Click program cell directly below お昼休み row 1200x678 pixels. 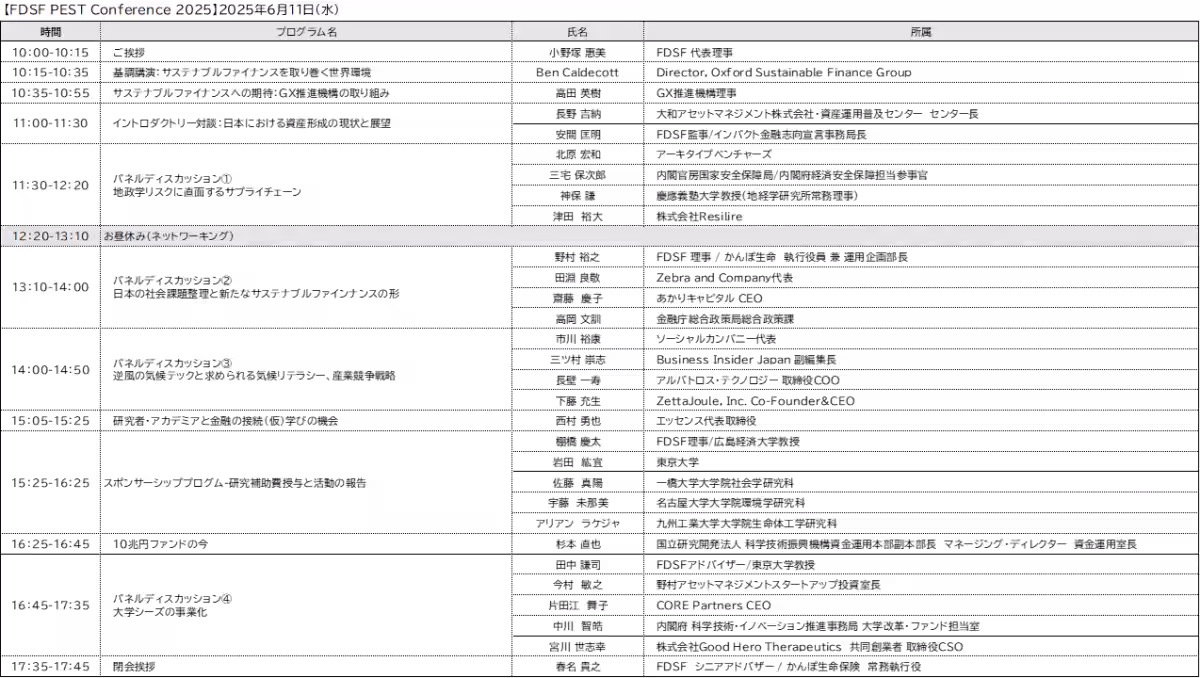click(306, 287)
